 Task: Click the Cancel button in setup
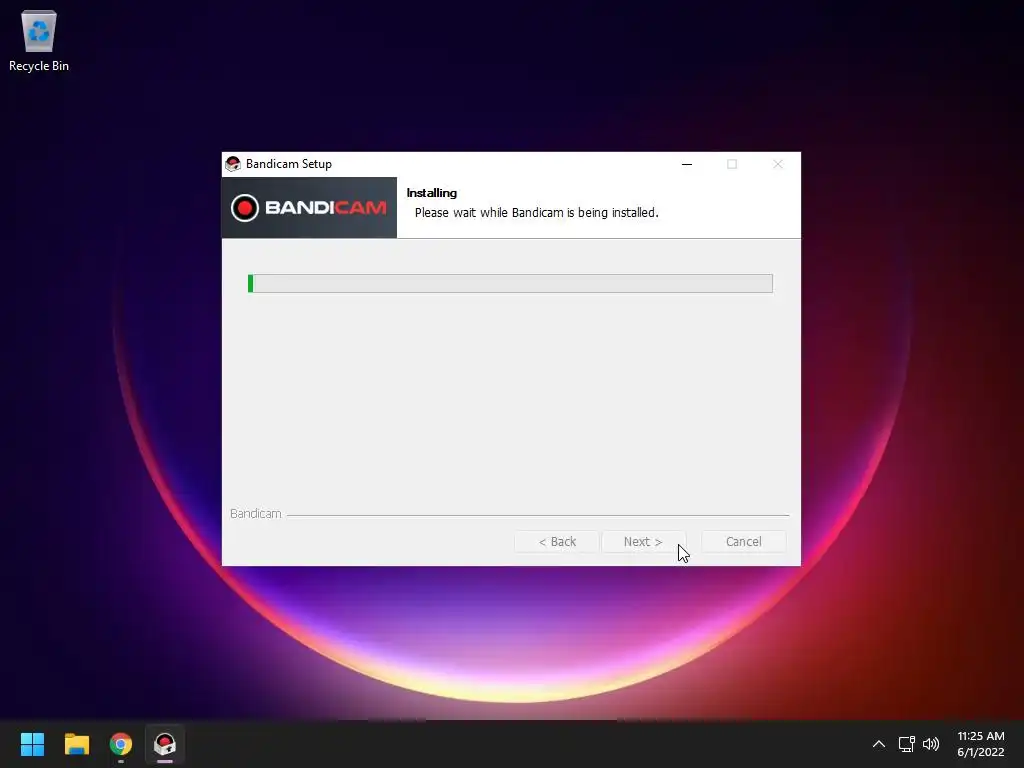point(743,541)
